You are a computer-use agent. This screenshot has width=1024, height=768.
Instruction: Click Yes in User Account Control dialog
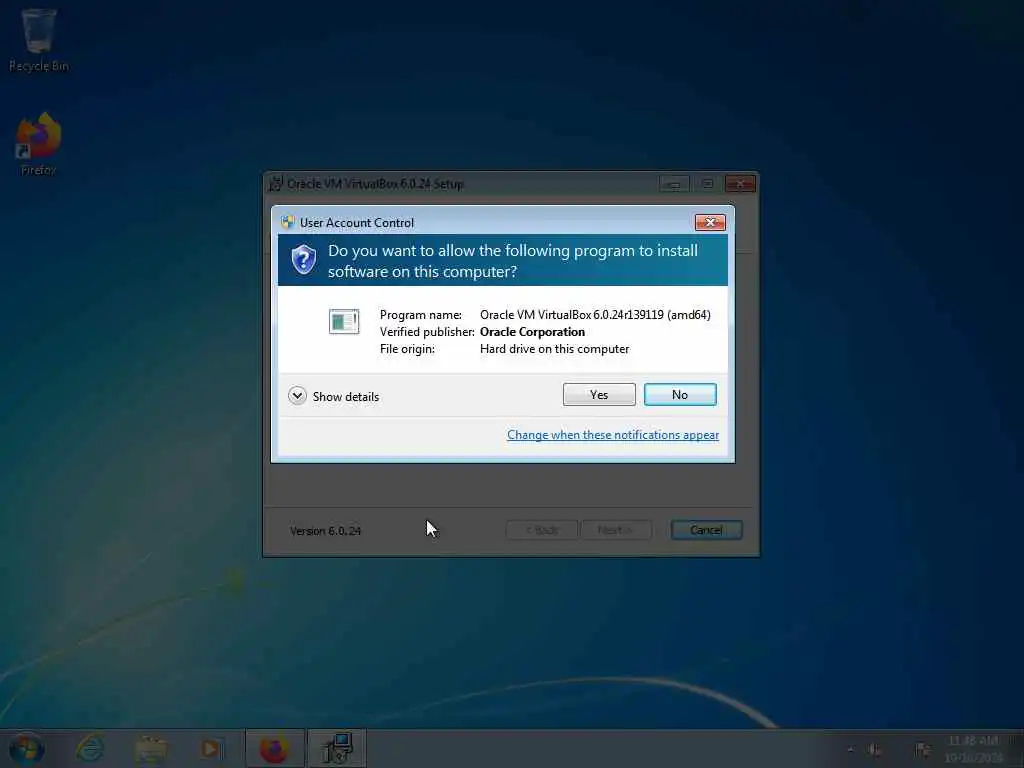tap(599, 394)
